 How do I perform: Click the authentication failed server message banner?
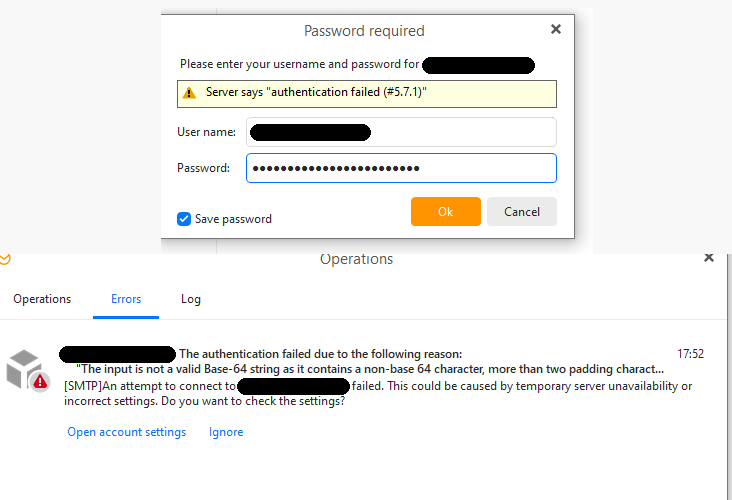367,94
